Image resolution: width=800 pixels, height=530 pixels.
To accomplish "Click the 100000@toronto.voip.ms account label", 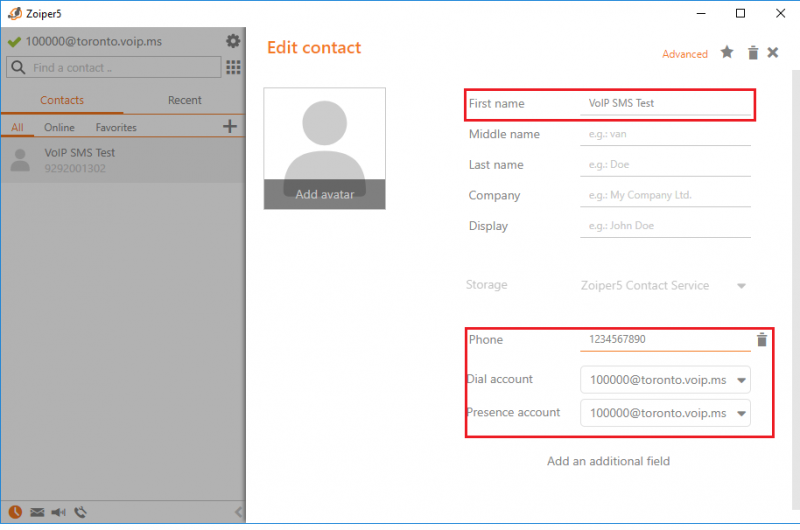I will pyautogui.click(x=94, y=41).
